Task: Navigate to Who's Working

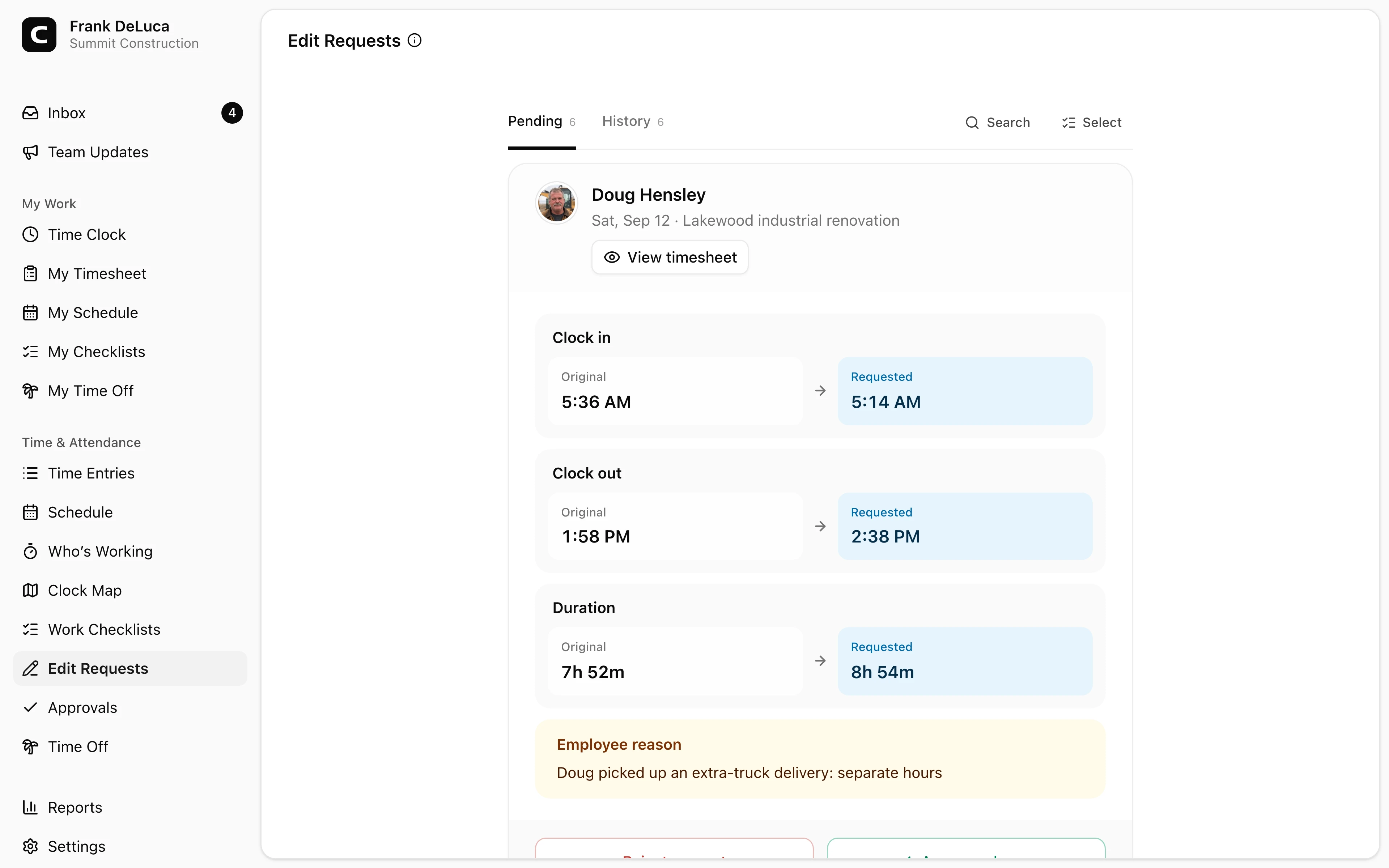Action: click(x=130, y=552)
